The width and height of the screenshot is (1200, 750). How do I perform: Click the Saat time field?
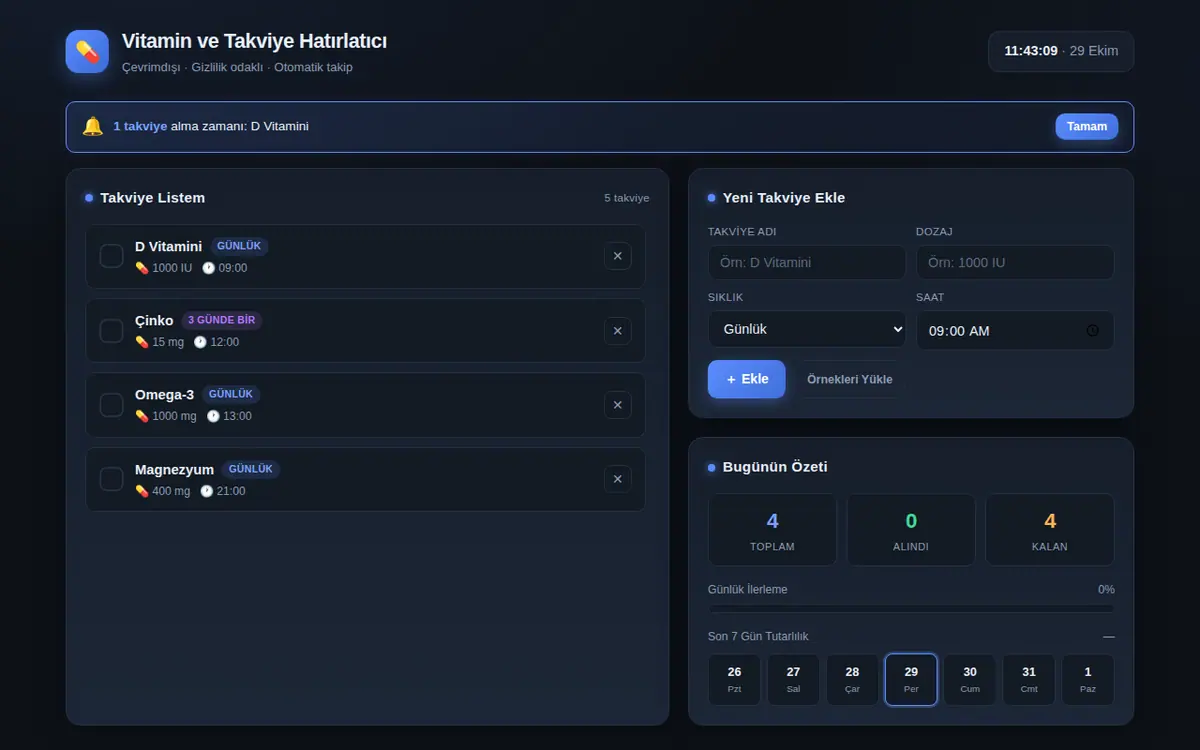1015,330
